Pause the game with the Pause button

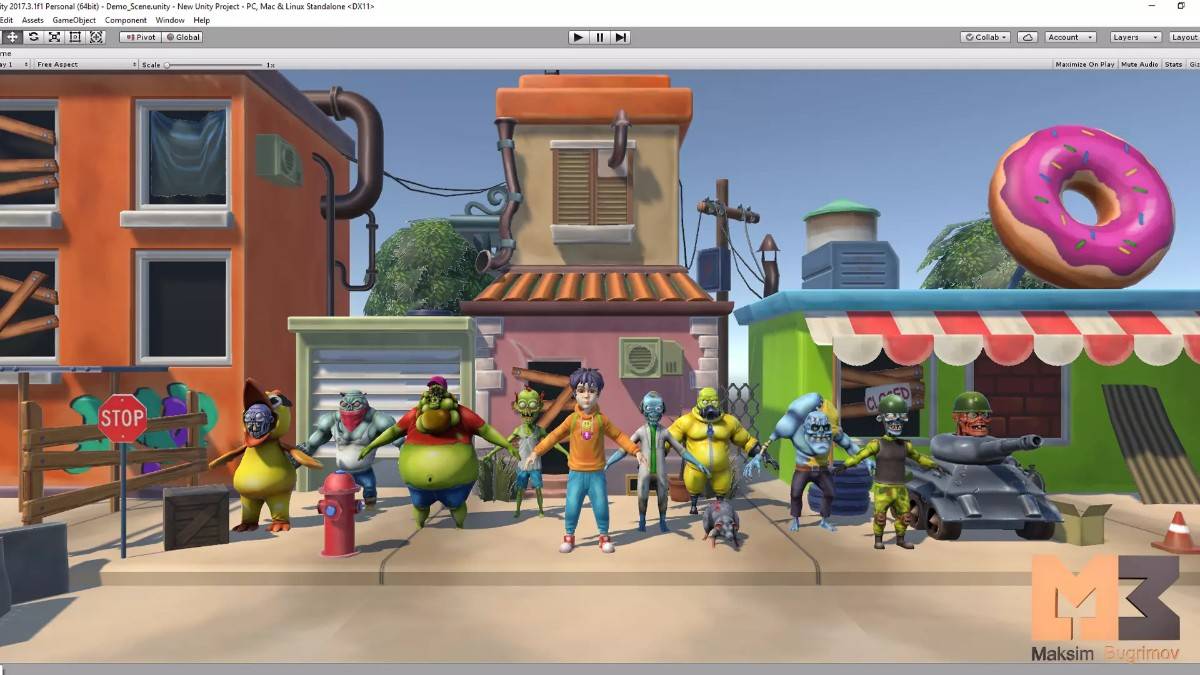click(600, 37)
